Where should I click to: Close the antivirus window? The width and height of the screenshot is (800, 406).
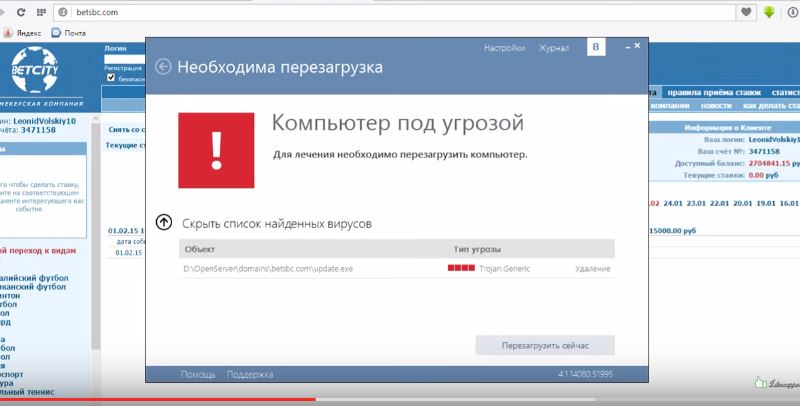click(637, 45)
